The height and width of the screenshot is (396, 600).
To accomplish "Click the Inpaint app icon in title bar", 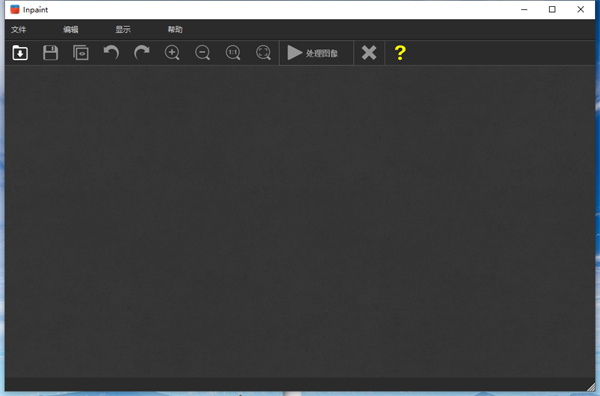I will (x=15, y=10).
